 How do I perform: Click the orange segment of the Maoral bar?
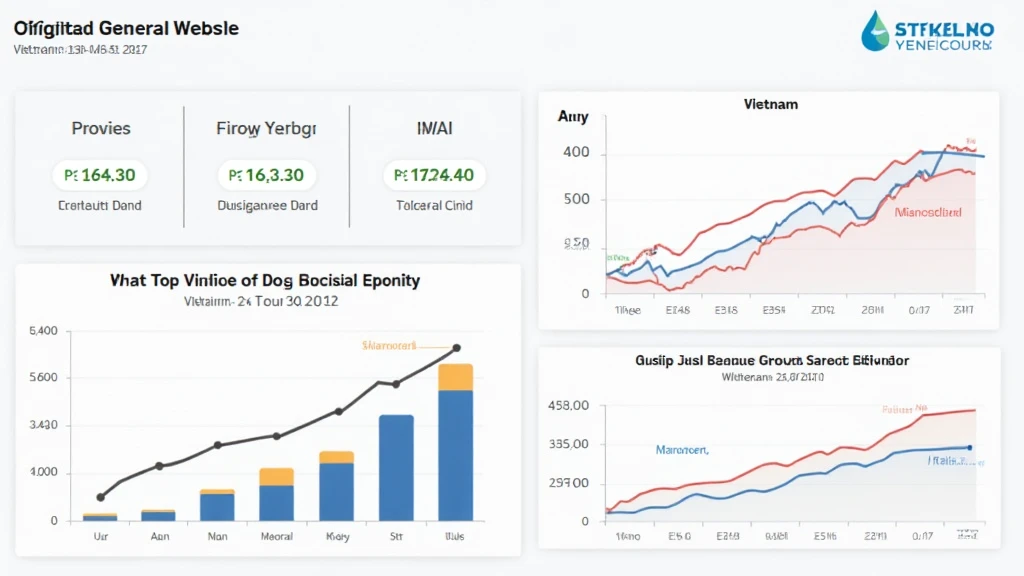point(277,476)
